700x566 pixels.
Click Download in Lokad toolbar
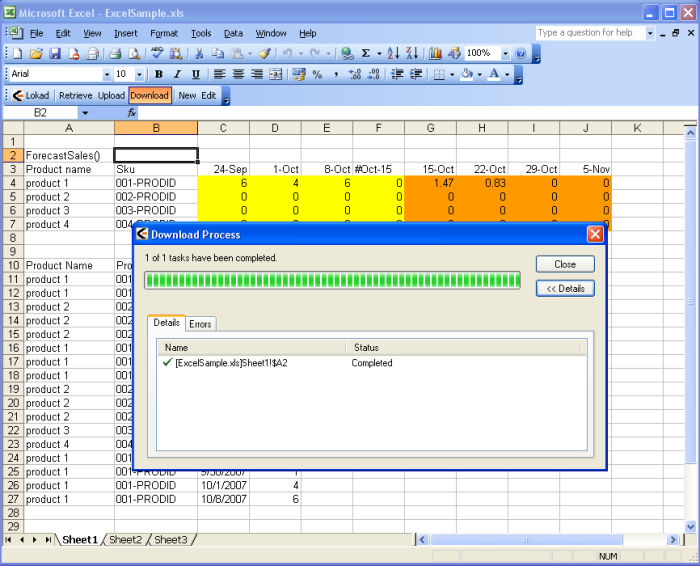(150, 96)
